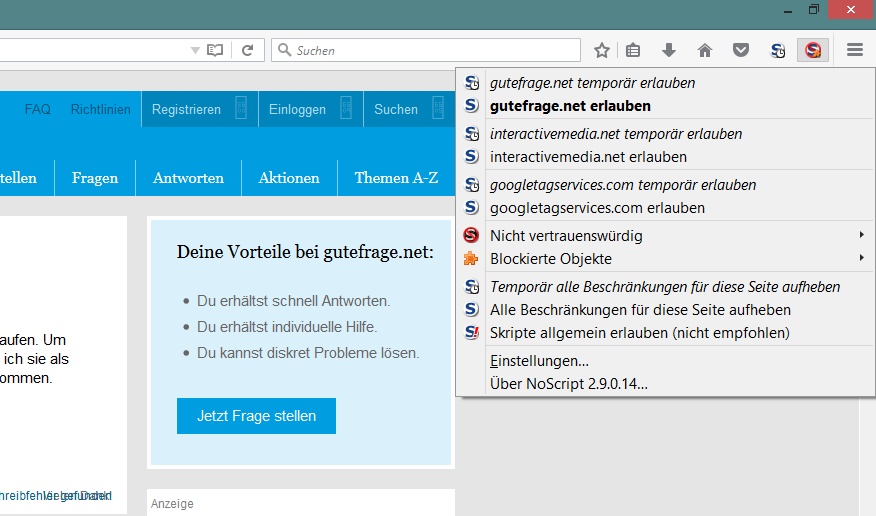Choose 'Skripte allgemein erlauben' menu option
Screen dimensions: 876x516
click(639, 333)
